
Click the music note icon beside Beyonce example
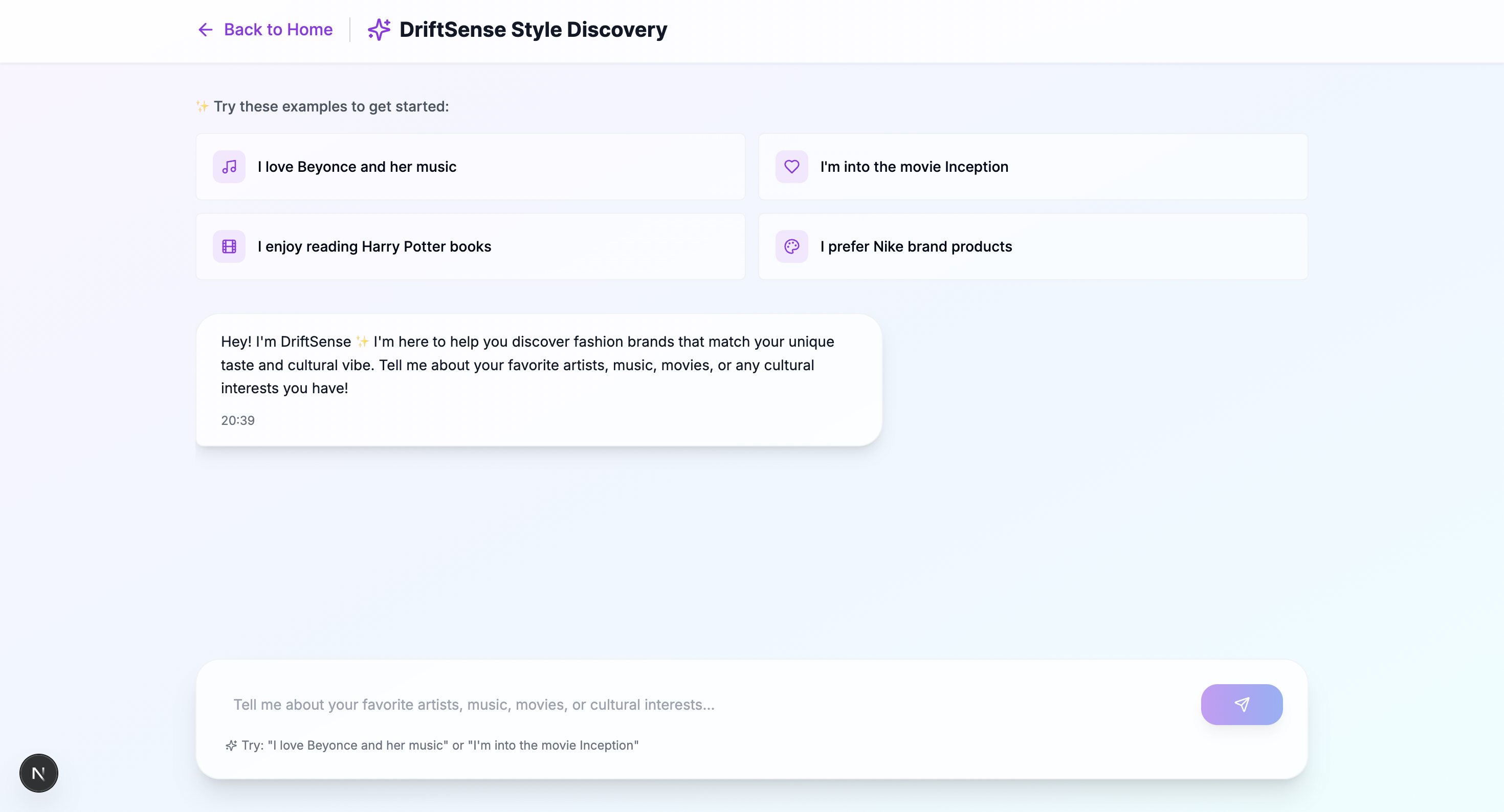tap(229, 167)
